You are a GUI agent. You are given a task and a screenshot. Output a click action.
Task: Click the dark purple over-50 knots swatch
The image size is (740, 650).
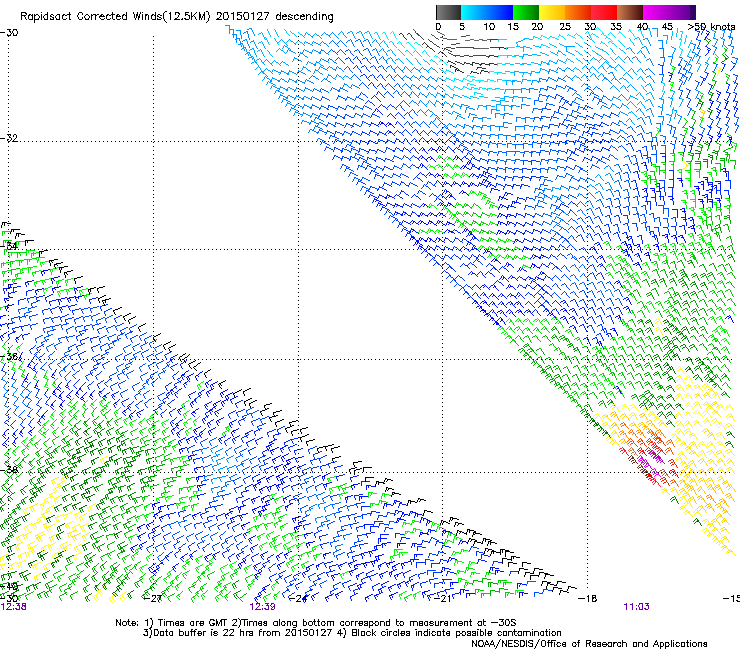coord(692,12)
